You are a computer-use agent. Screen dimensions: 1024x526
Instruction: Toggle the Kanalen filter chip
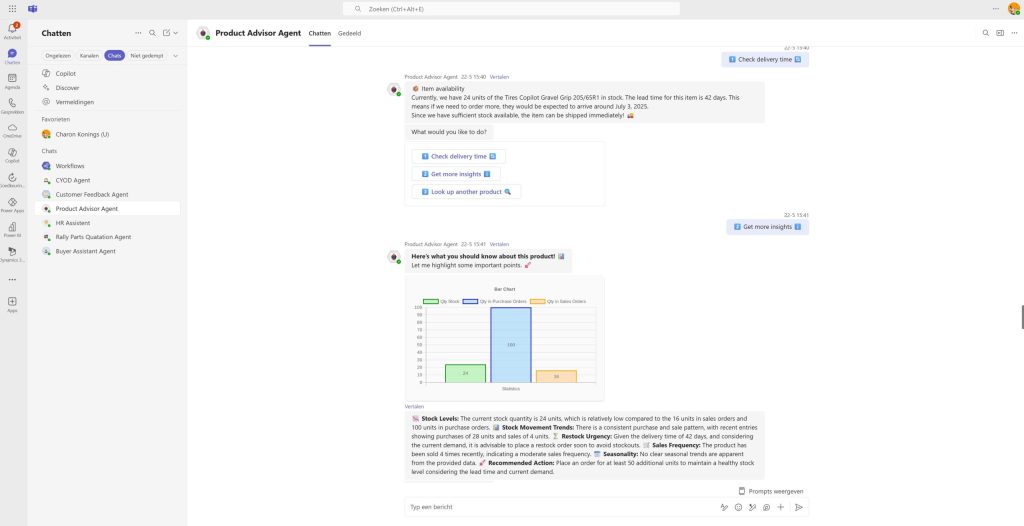[x=89, y=56]
